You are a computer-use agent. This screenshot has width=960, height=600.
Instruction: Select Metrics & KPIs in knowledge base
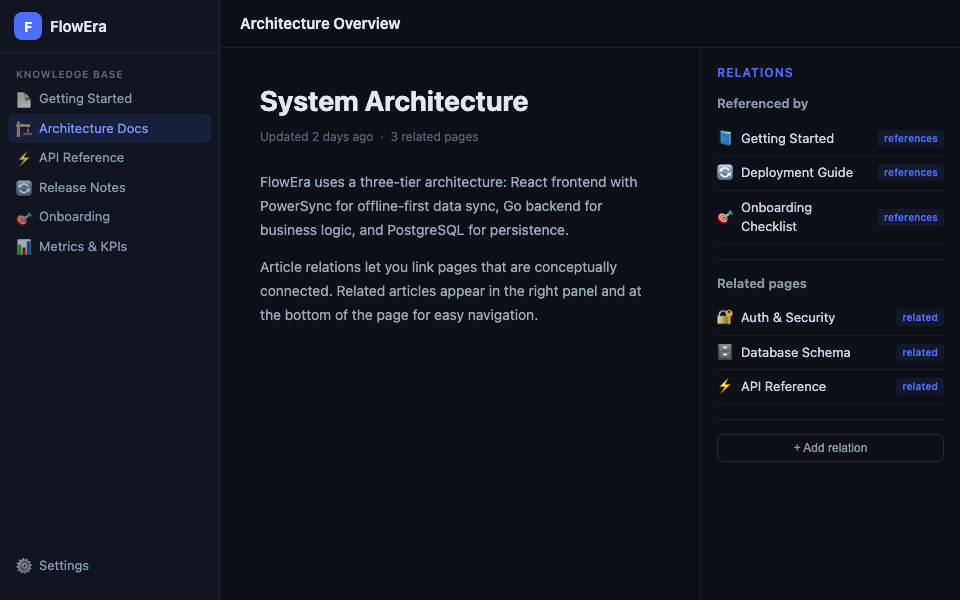click(83, 247)
